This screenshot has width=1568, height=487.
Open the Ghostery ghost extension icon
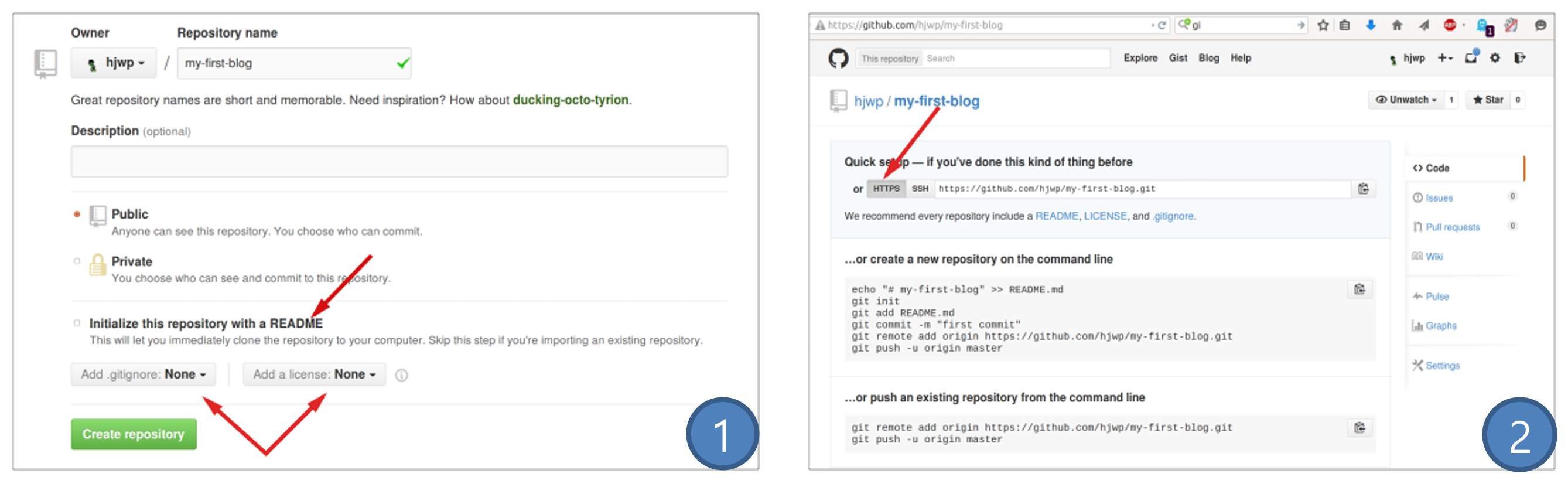[1484, 27]
